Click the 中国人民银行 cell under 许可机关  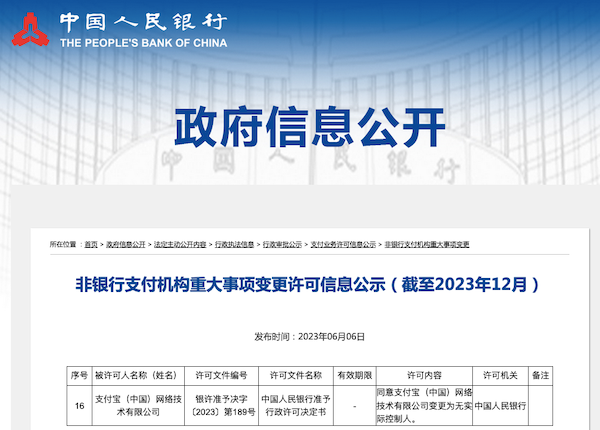pos(500,406)
